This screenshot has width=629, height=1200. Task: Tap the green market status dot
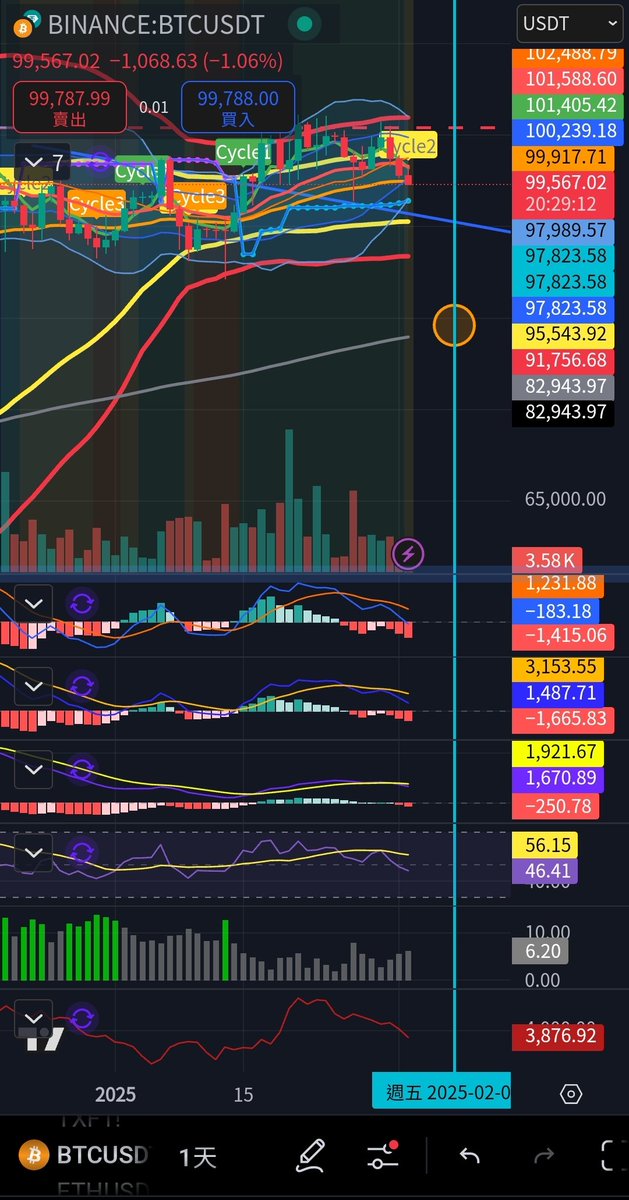coord(306,23)
